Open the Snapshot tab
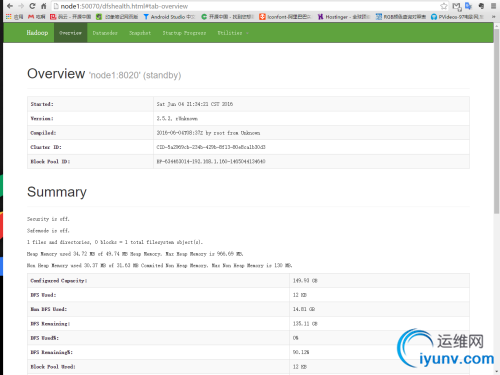 [x=140, y=33]
